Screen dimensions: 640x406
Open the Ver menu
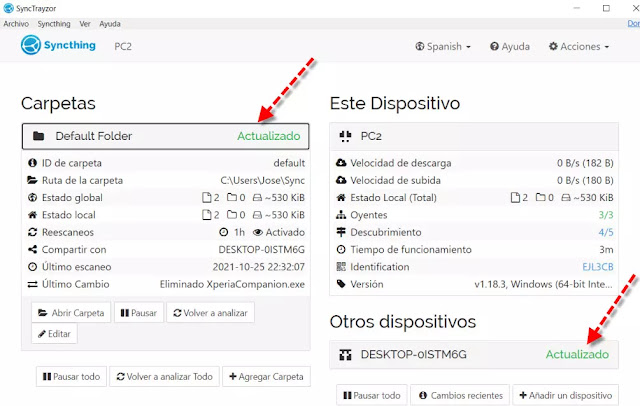pyautogui.click(x=85, y=24)
